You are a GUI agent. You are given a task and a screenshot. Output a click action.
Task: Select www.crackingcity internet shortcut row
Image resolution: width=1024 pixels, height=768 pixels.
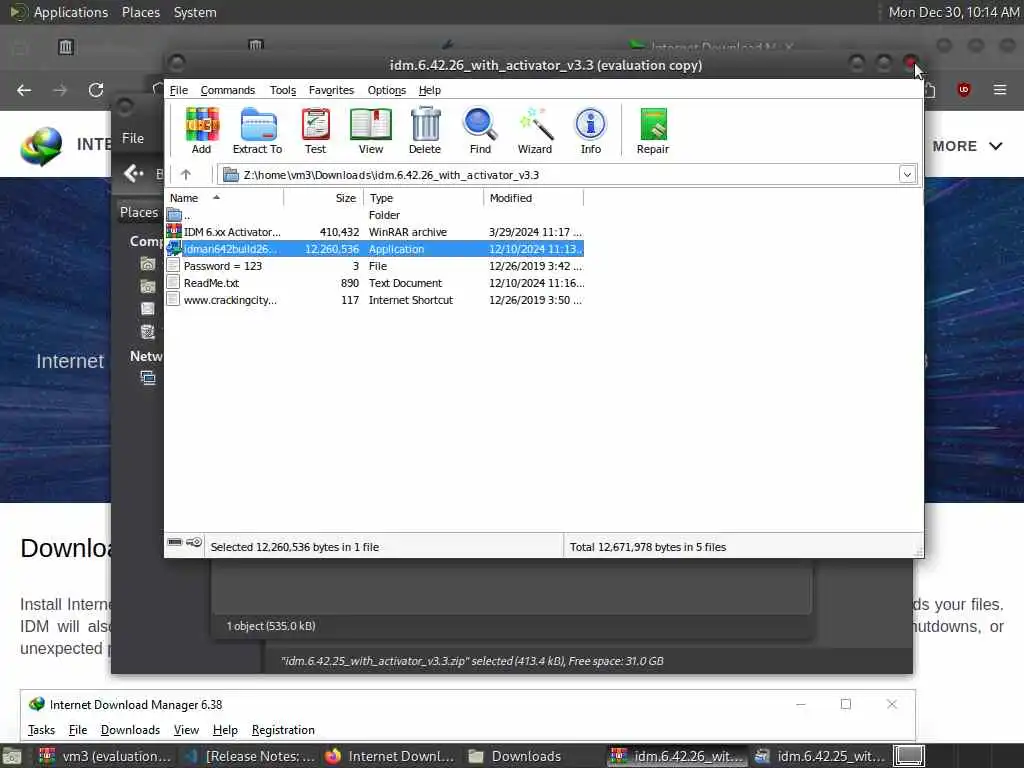(374, 300)
